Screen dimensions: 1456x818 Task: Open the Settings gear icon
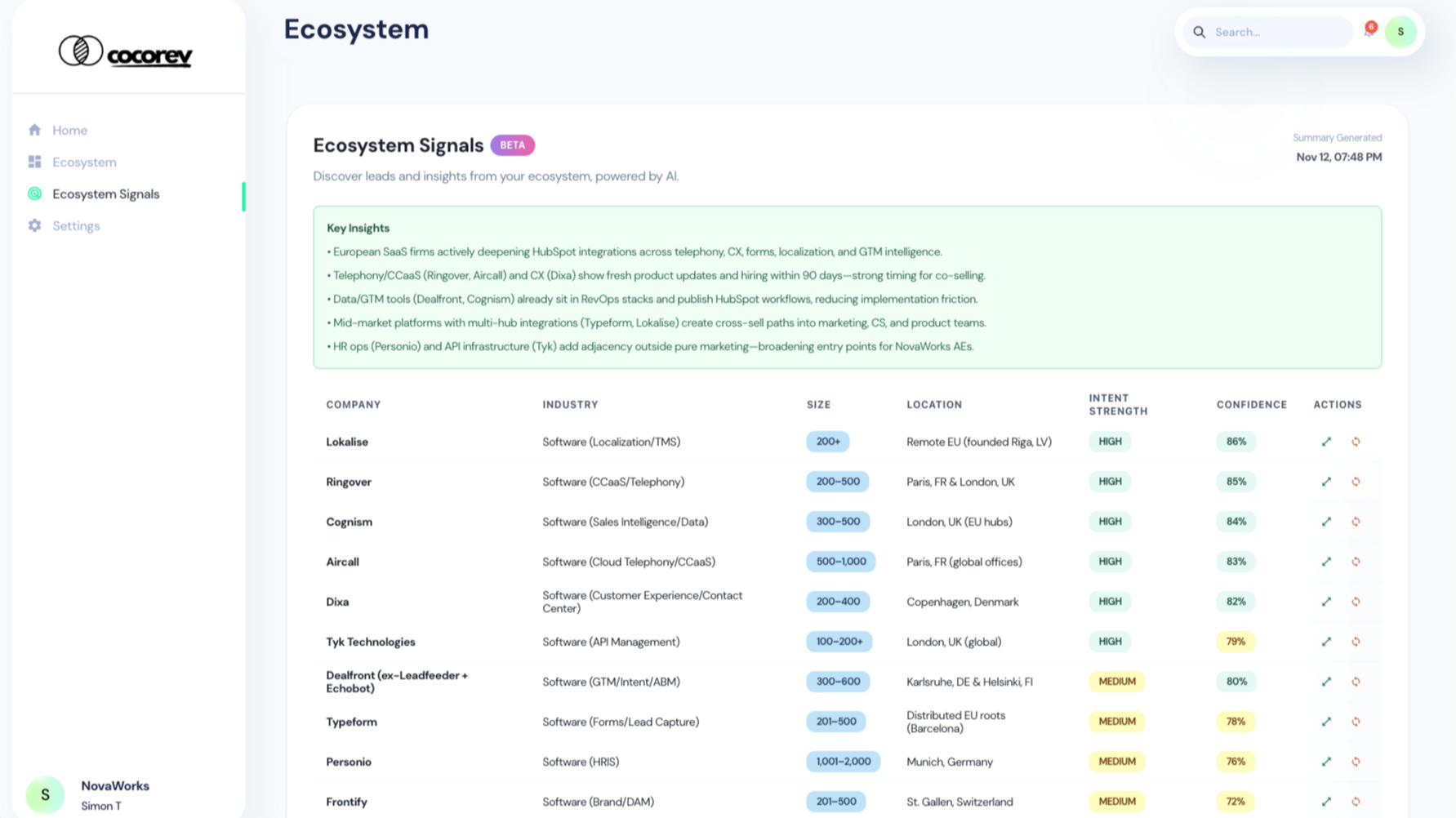click(x=34, y=225)
